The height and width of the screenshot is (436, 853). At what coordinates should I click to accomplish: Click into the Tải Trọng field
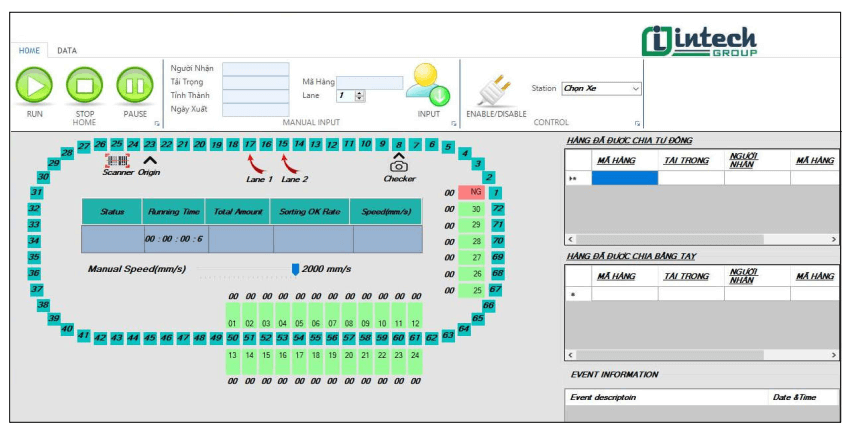pos(256,82)
